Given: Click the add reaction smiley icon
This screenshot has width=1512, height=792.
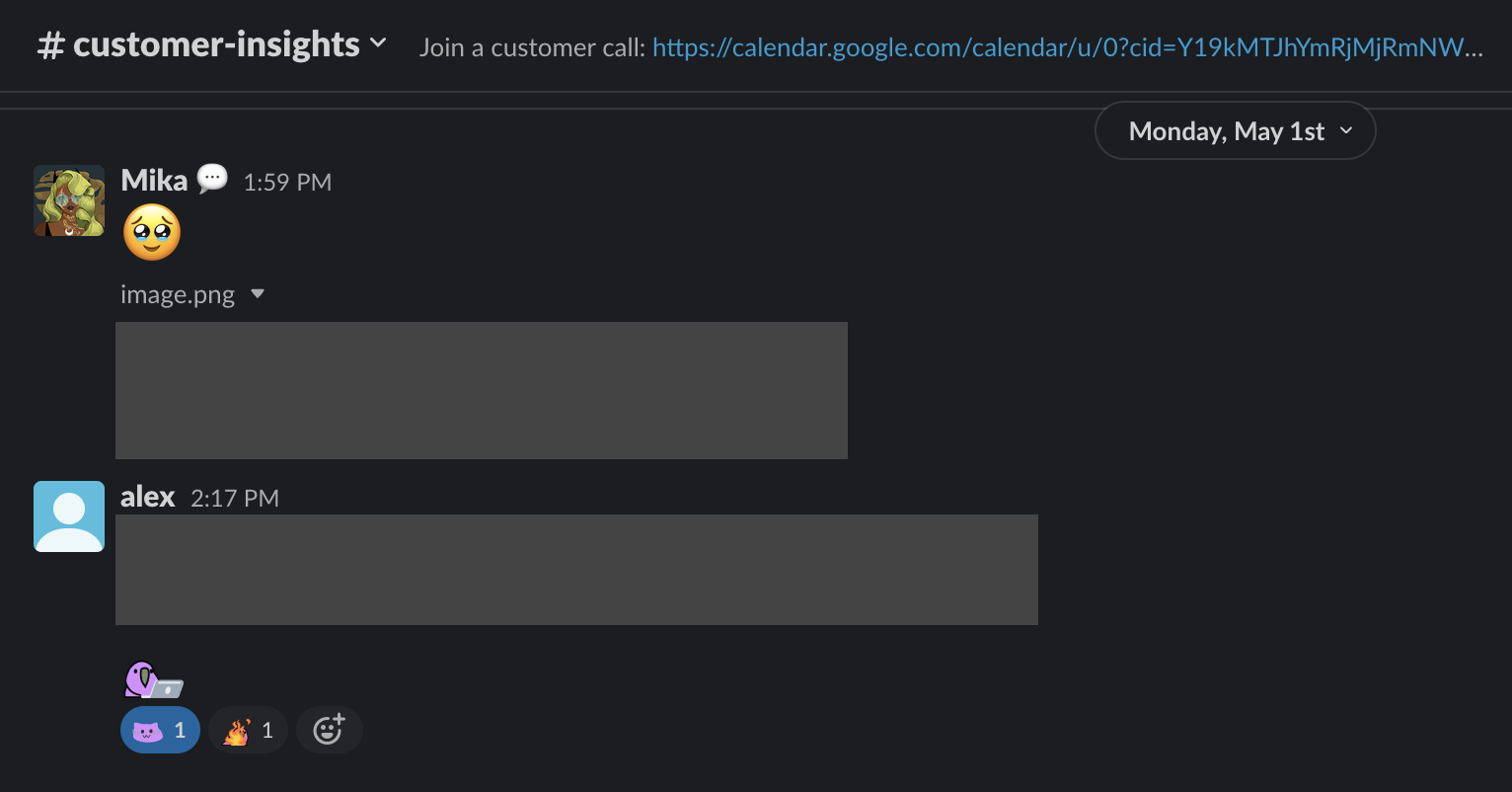Looking at the screenshot, I should tap(329, 731).
